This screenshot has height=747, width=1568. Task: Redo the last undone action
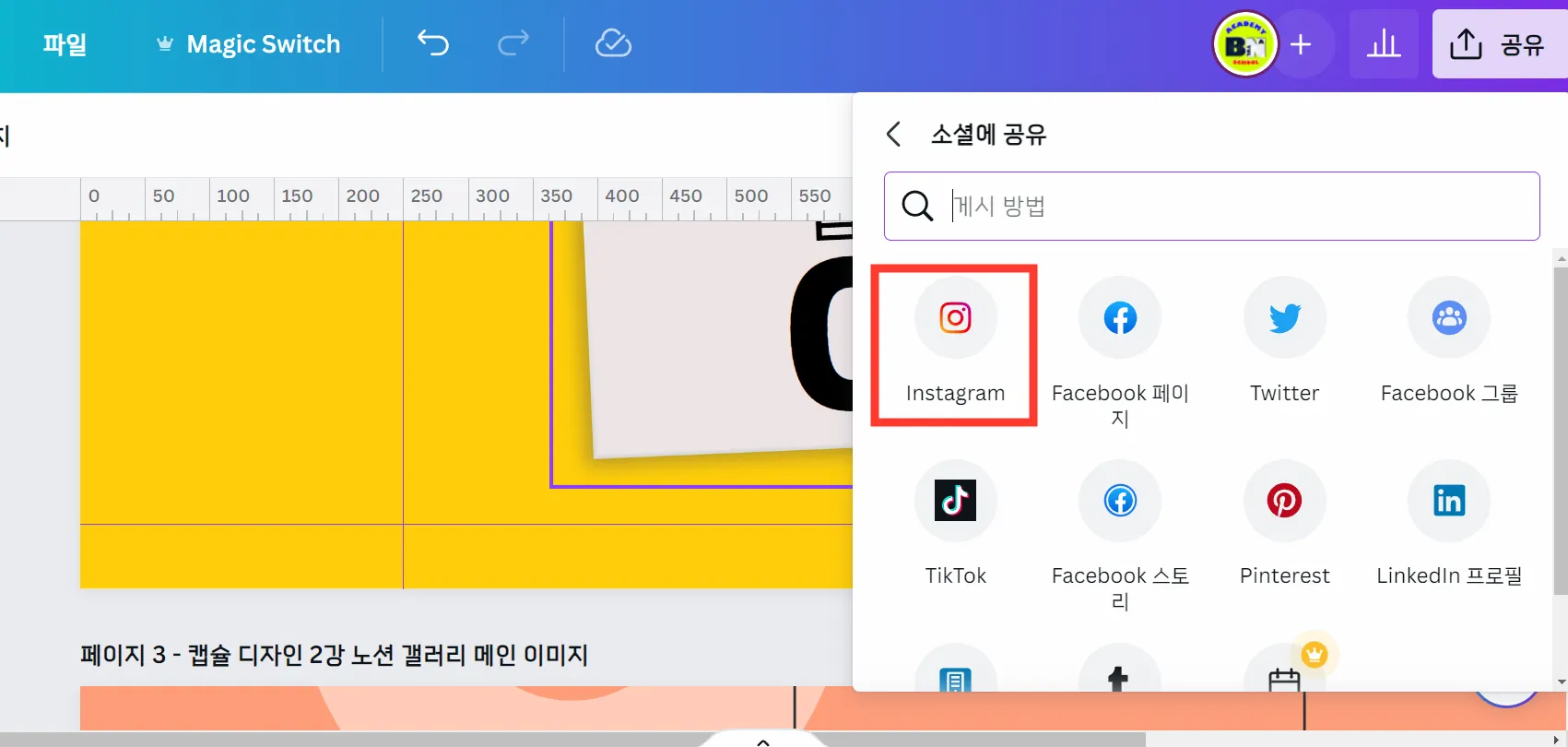pyautogui.click(x=513, y=43)
